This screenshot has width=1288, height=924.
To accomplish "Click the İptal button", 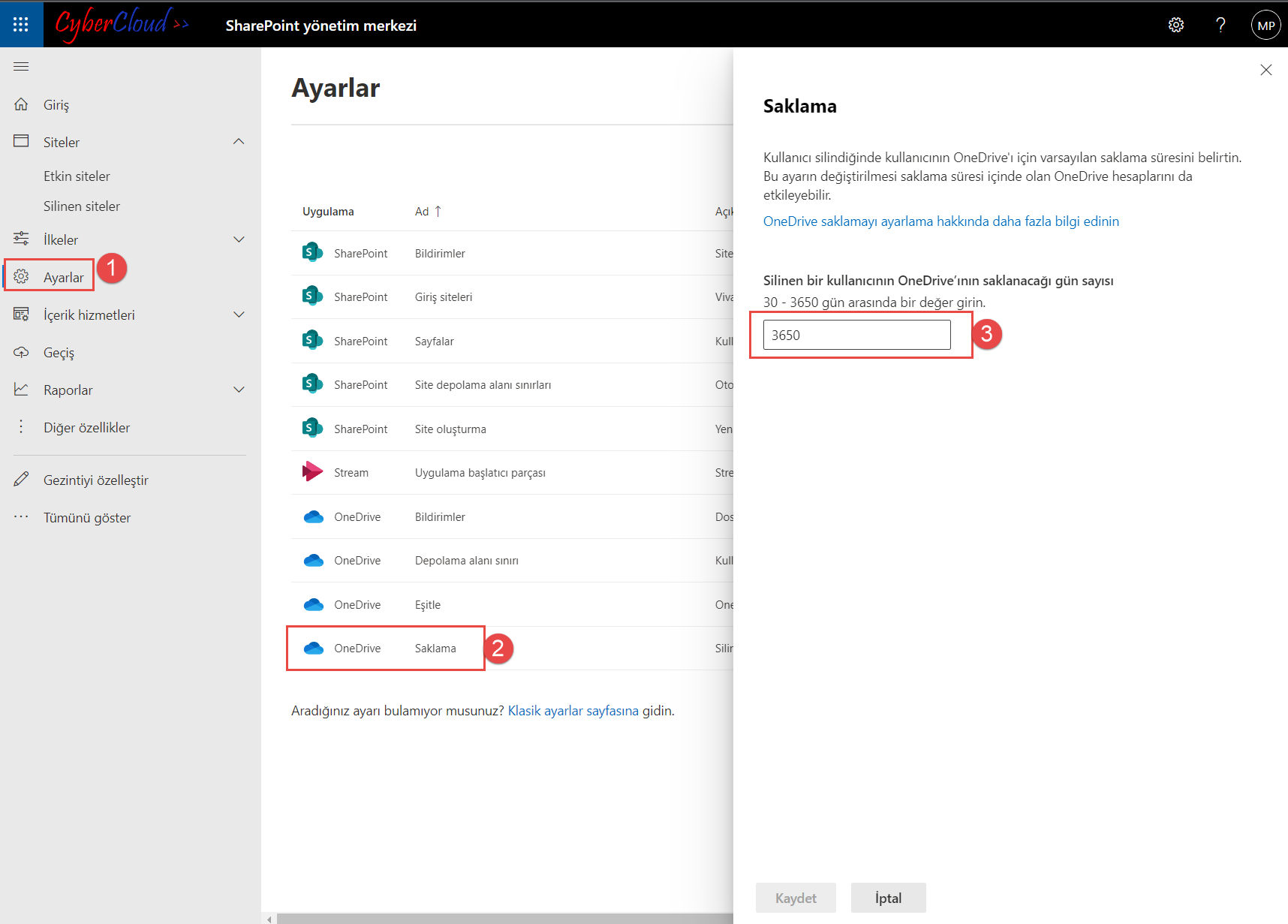I will [x=888, y=898].
